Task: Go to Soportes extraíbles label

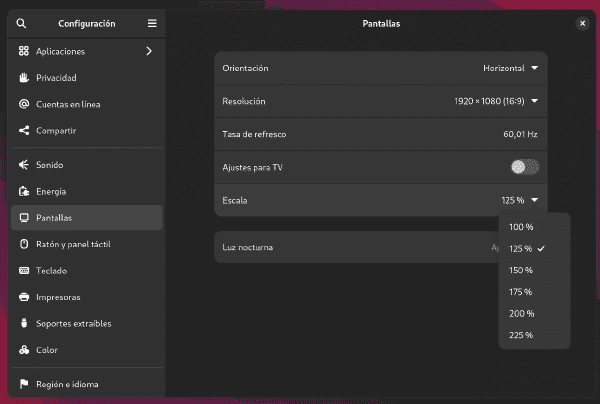Action: point(73,323)
